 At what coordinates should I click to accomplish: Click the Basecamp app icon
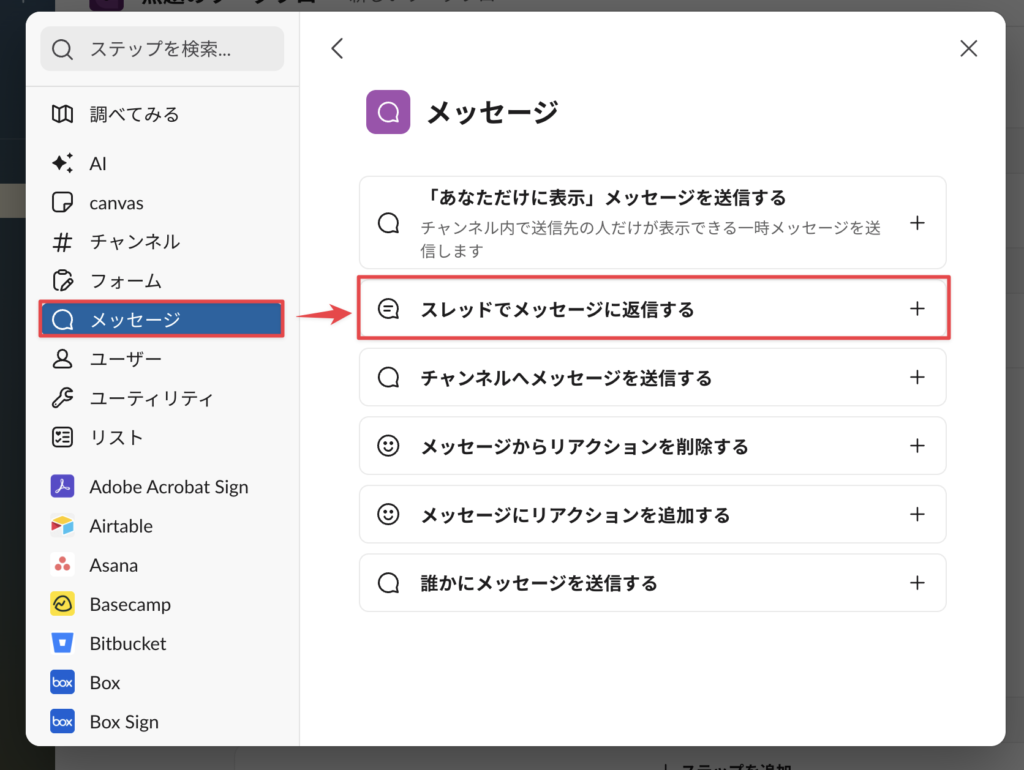pyautogui.click(x=62, y=604)
